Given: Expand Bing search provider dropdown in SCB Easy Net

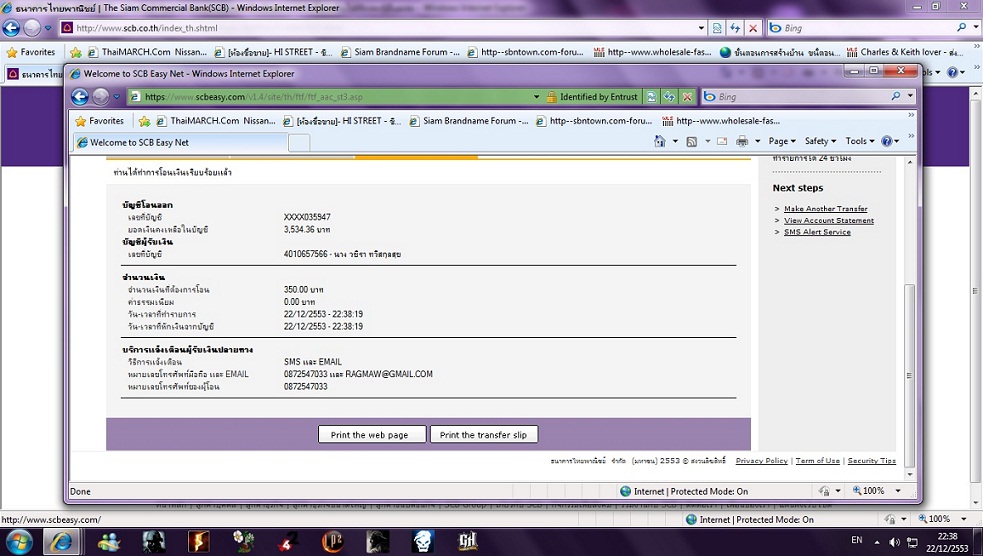Looking at the screenshot, I should click(x=910, y=96).
